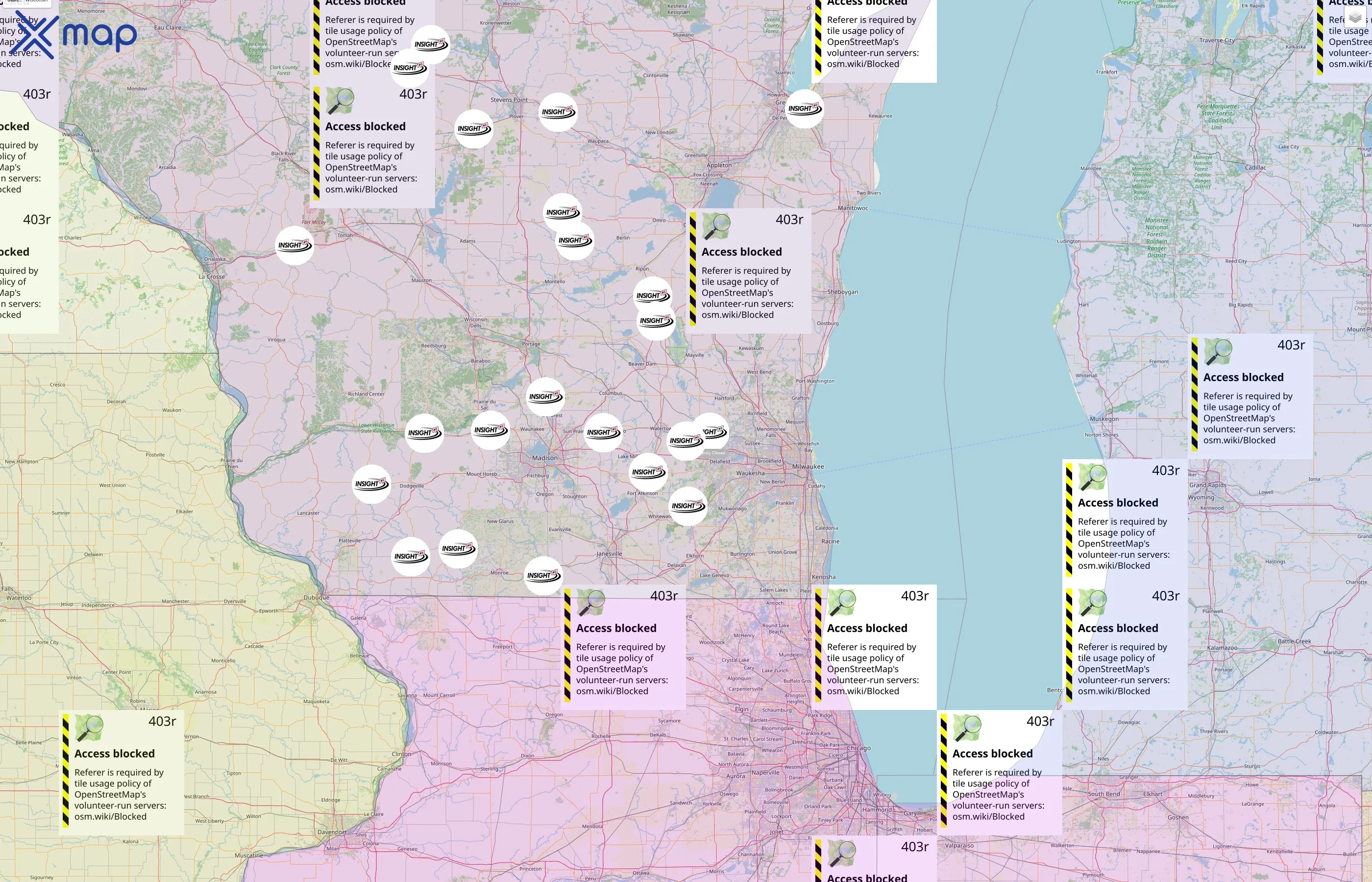This screenshot has height=882, width=1372.
Task: Select the INSIGHT marker east of Prairie du Sac
Action: coord(545,397)
